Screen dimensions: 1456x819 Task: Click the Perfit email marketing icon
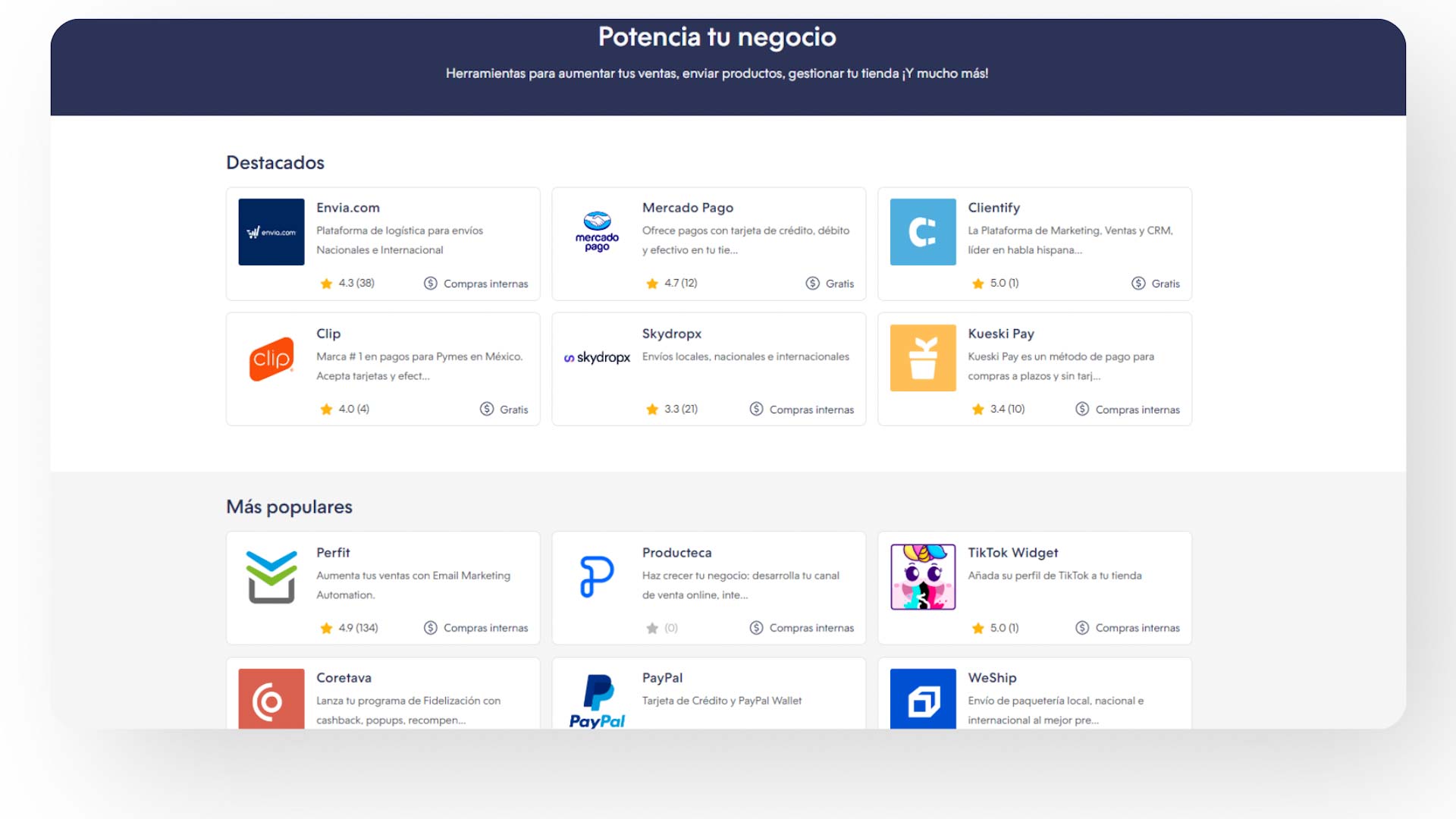pyautogui.click(x=271, y=576)
